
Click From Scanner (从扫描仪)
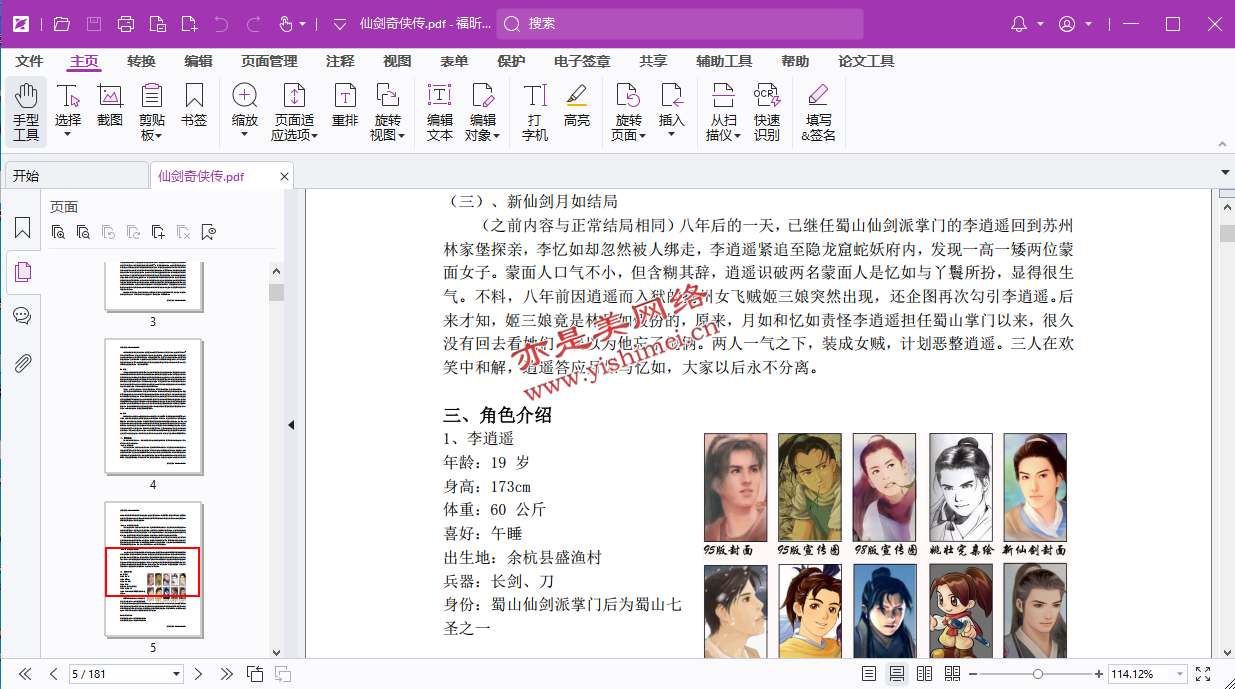coord(723,111)
